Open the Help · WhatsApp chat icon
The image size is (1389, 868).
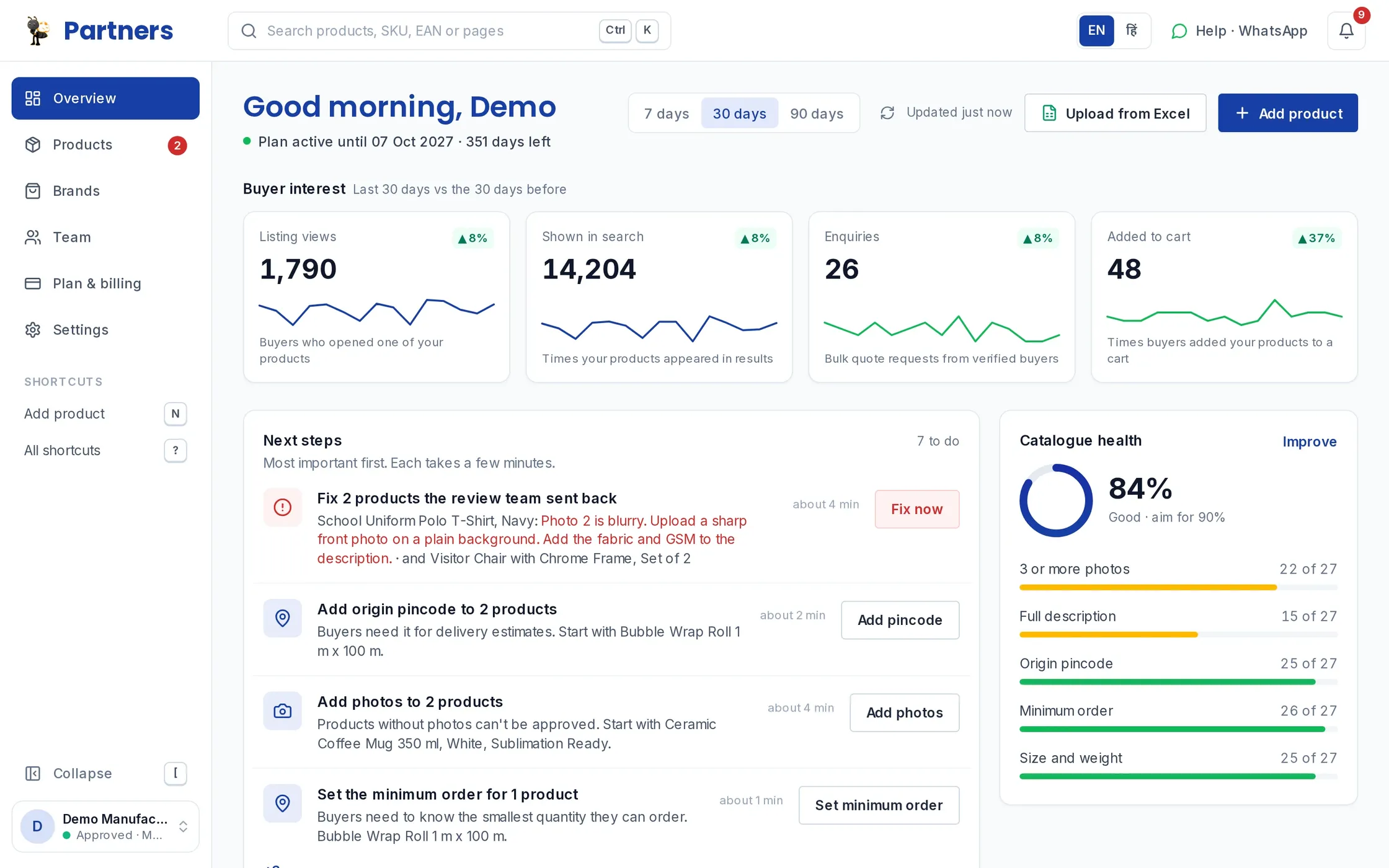[x=1179, y=31]
